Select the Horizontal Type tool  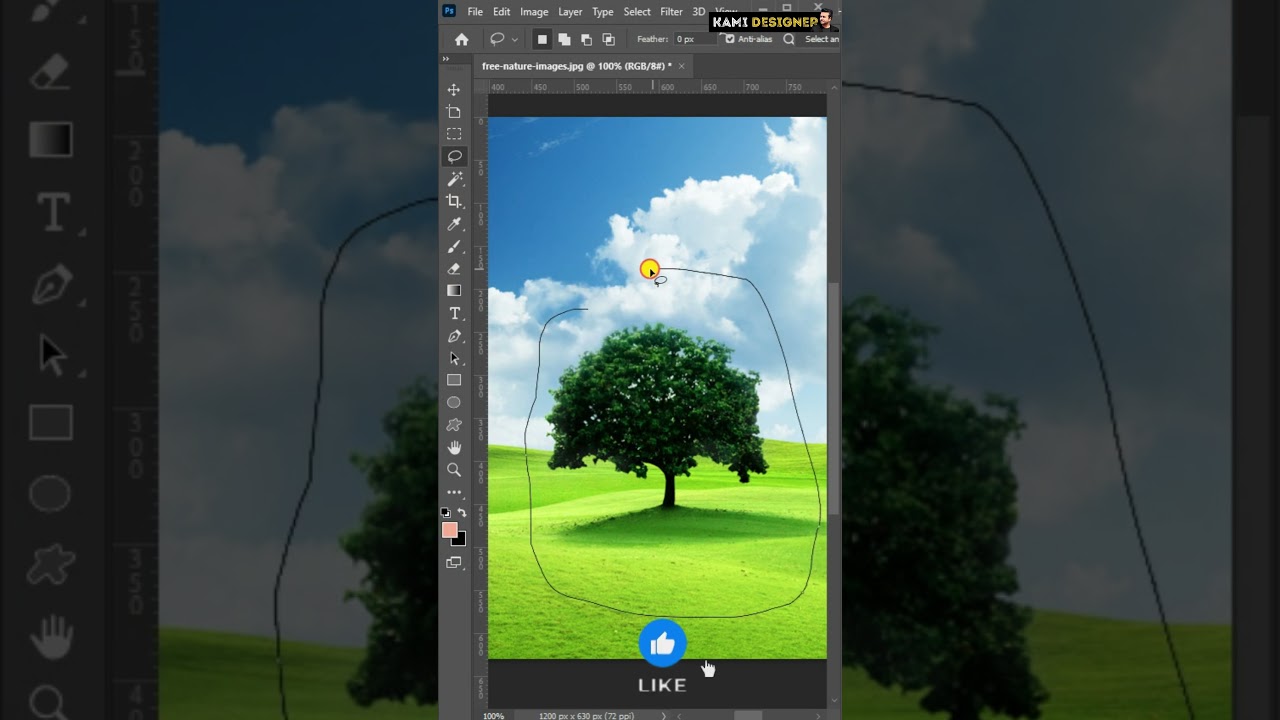[454, 313]
